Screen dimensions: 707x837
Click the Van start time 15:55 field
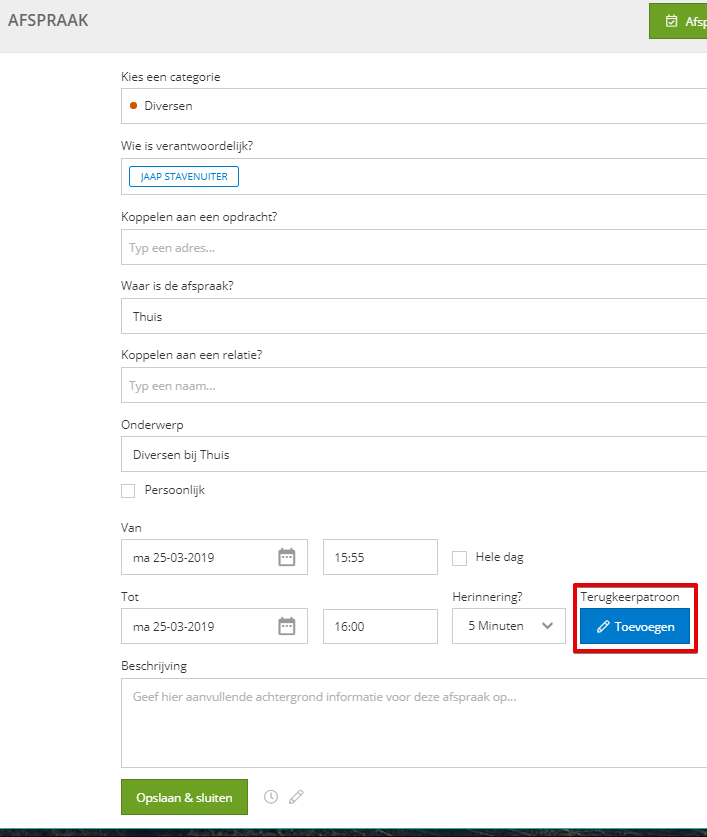(x=380, y=557)
